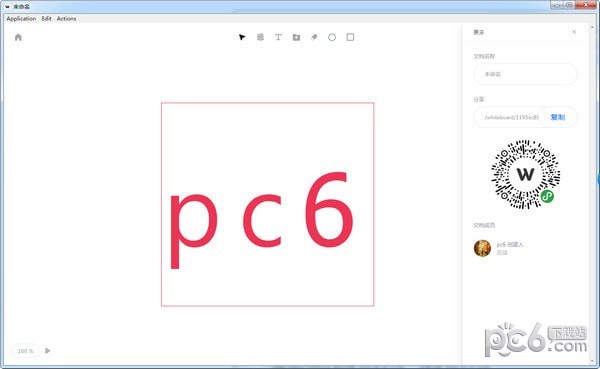Select the Circle shape tool

click(x=332, y=37)
